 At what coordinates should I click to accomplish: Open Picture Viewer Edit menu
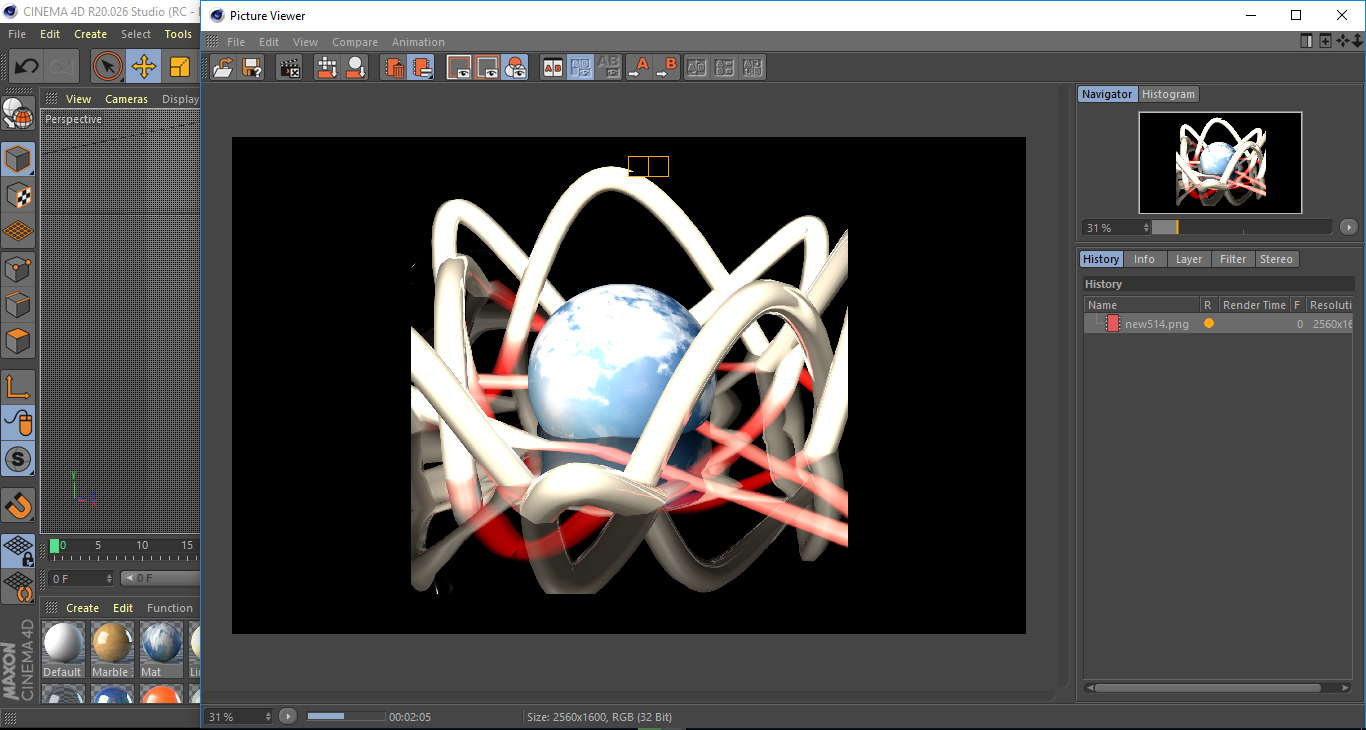(269, 42)
